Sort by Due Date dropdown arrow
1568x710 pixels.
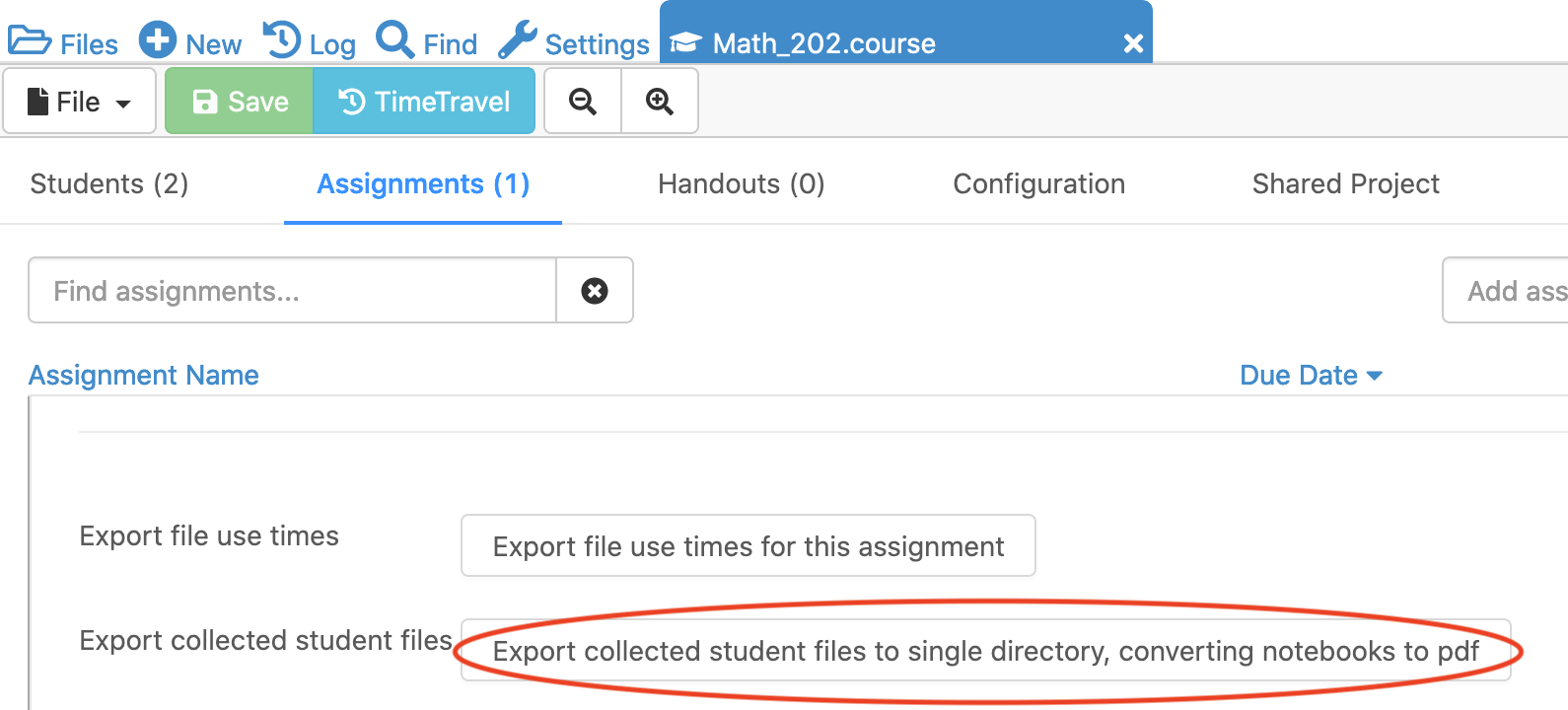[x=1375, y=376]
